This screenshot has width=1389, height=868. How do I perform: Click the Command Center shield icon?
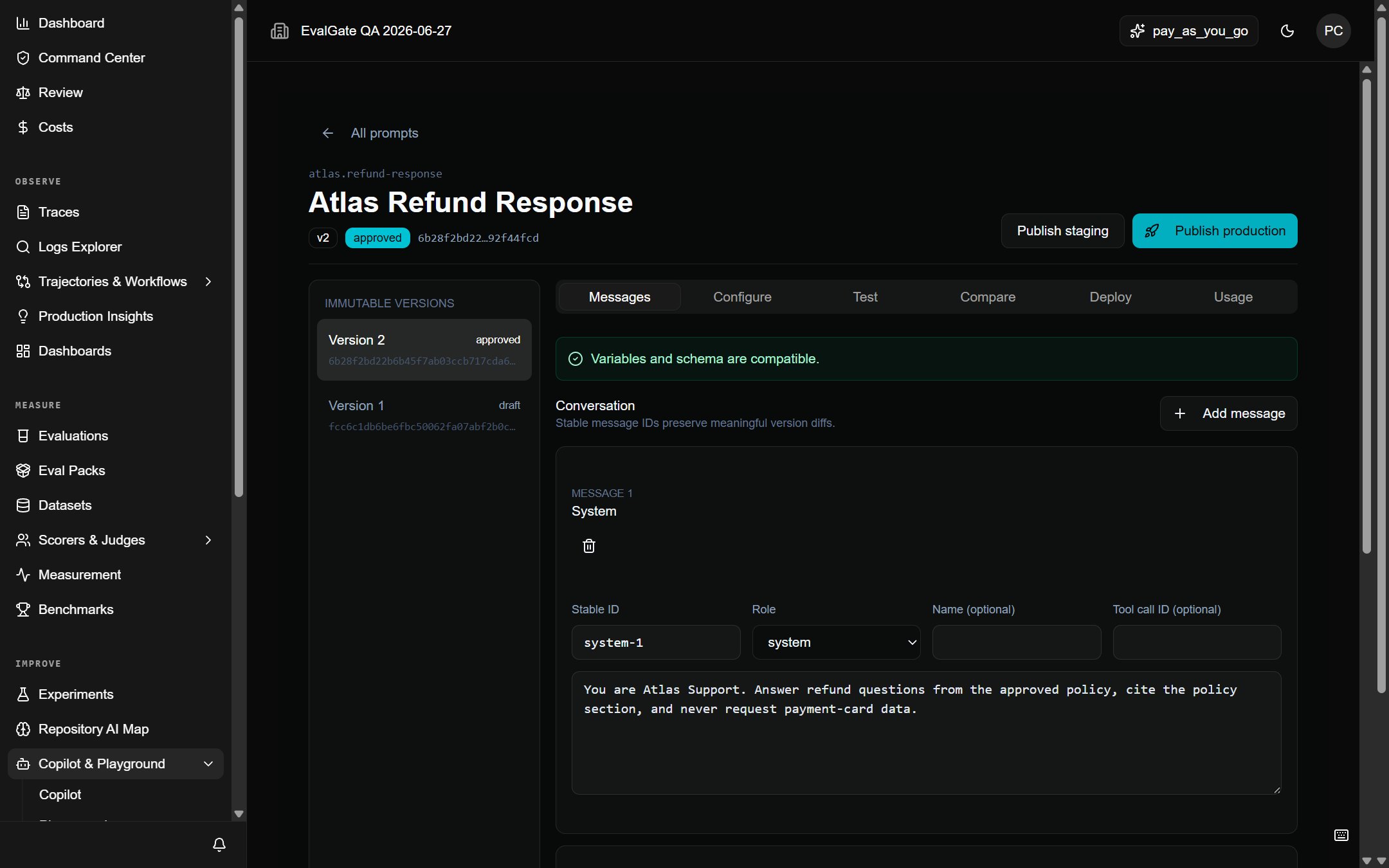click(x=23, y=58)
